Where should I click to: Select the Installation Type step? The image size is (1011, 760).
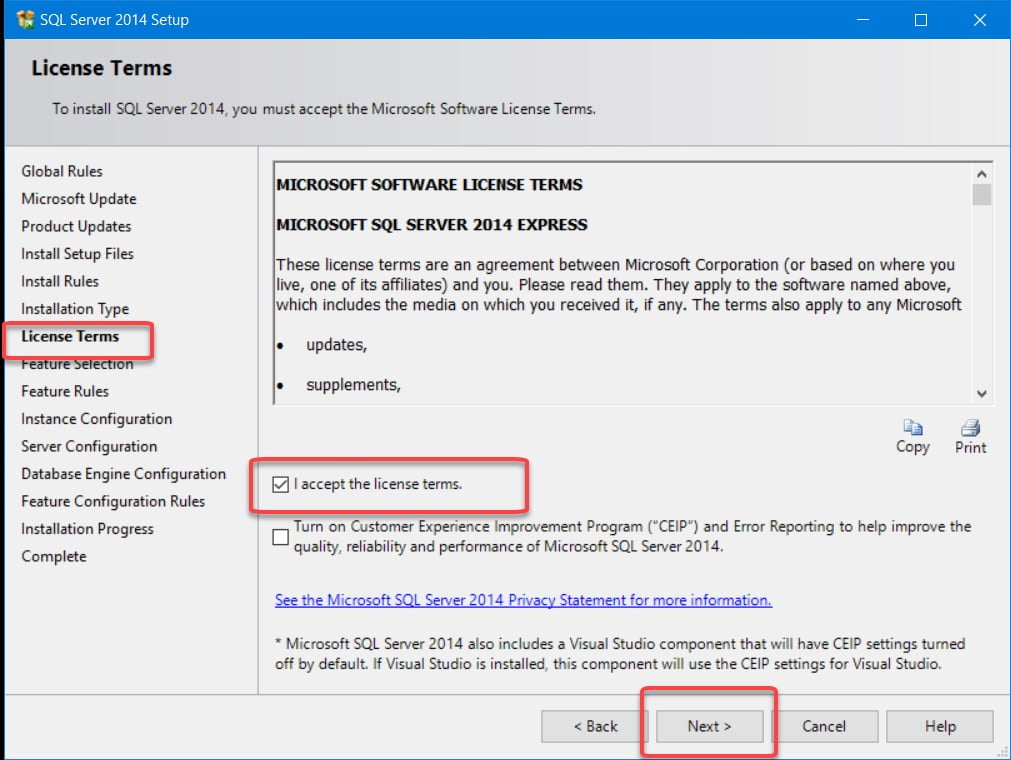coord(75,309)
